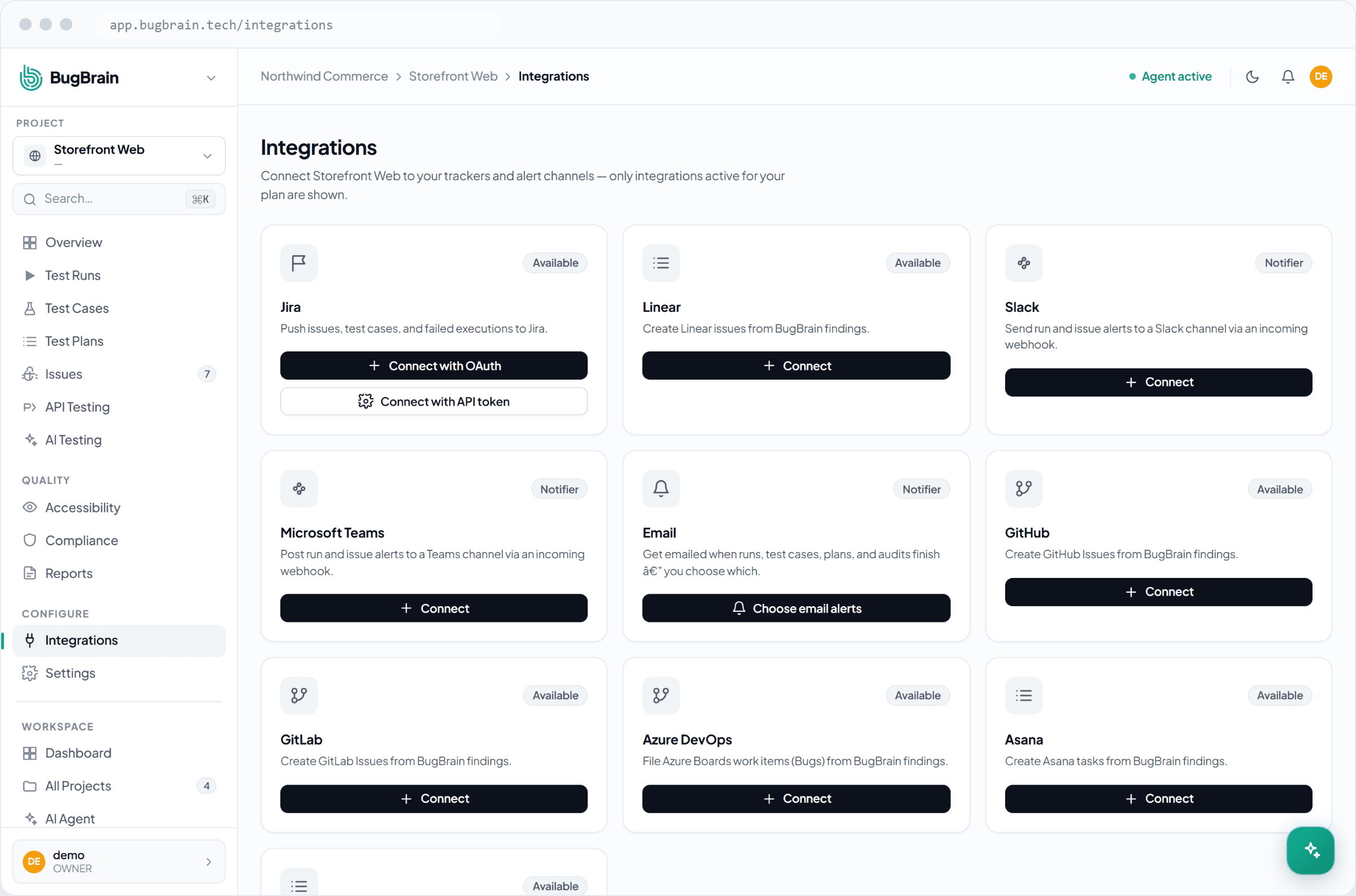Connect the GitLab integration

pos(434,799)
